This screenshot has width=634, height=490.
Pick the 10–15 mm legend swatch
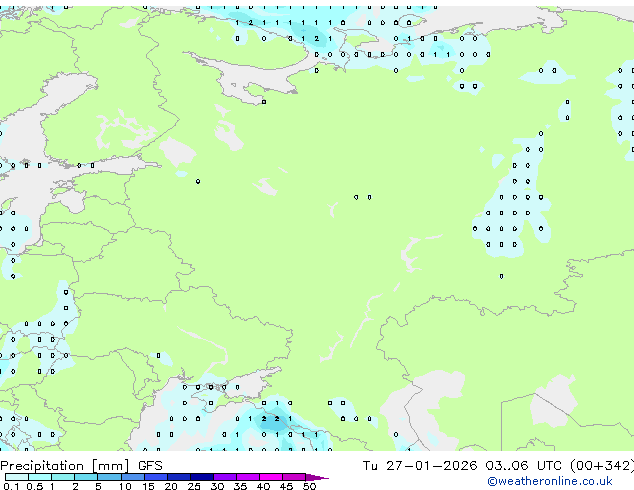[132, 477]
